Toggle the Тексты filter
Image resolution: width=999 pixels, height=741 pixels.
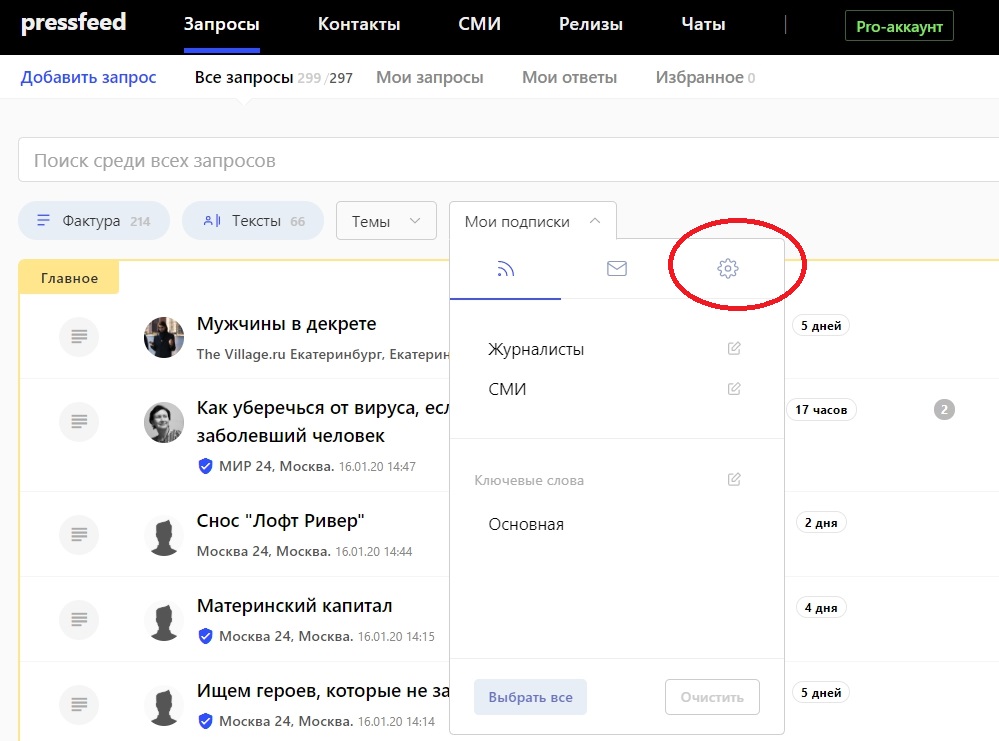click(x=253, y=221)
